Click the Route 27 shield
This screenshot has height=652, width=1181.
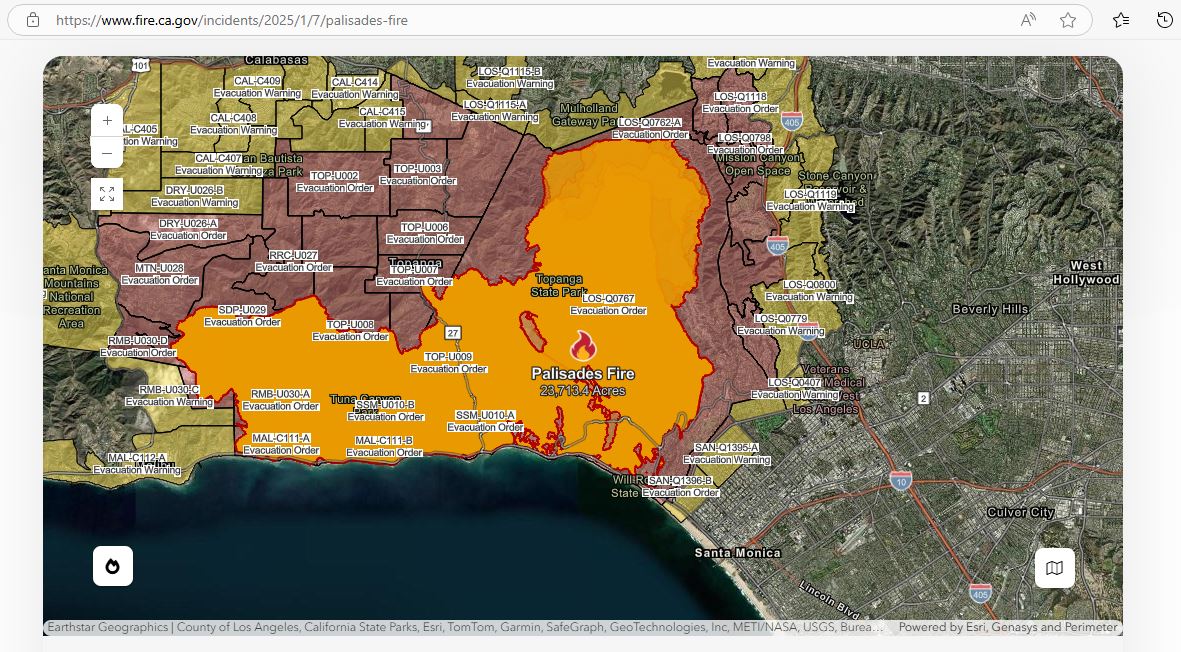click(452, 333)
